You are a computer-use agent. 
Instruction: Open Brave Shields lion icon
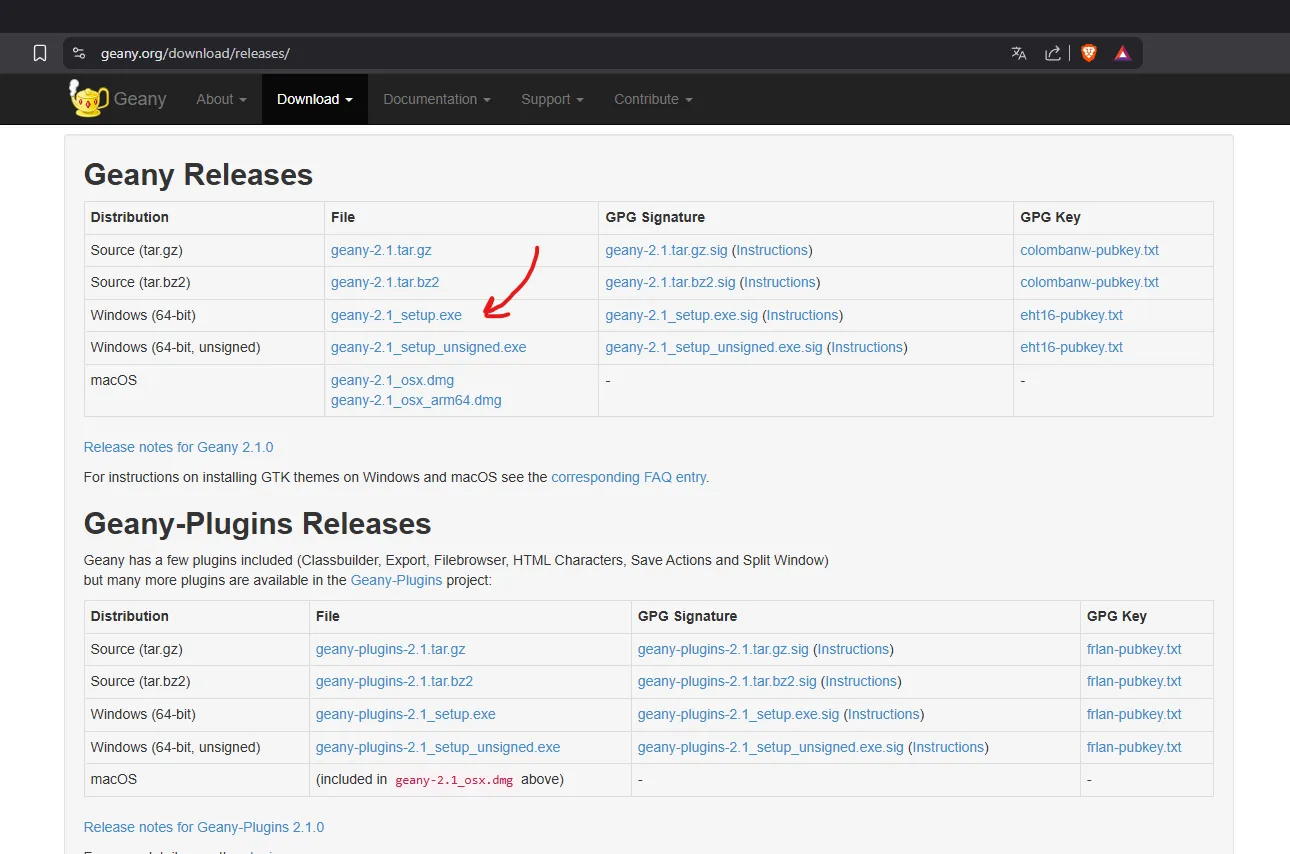(x=1089, y=53)
